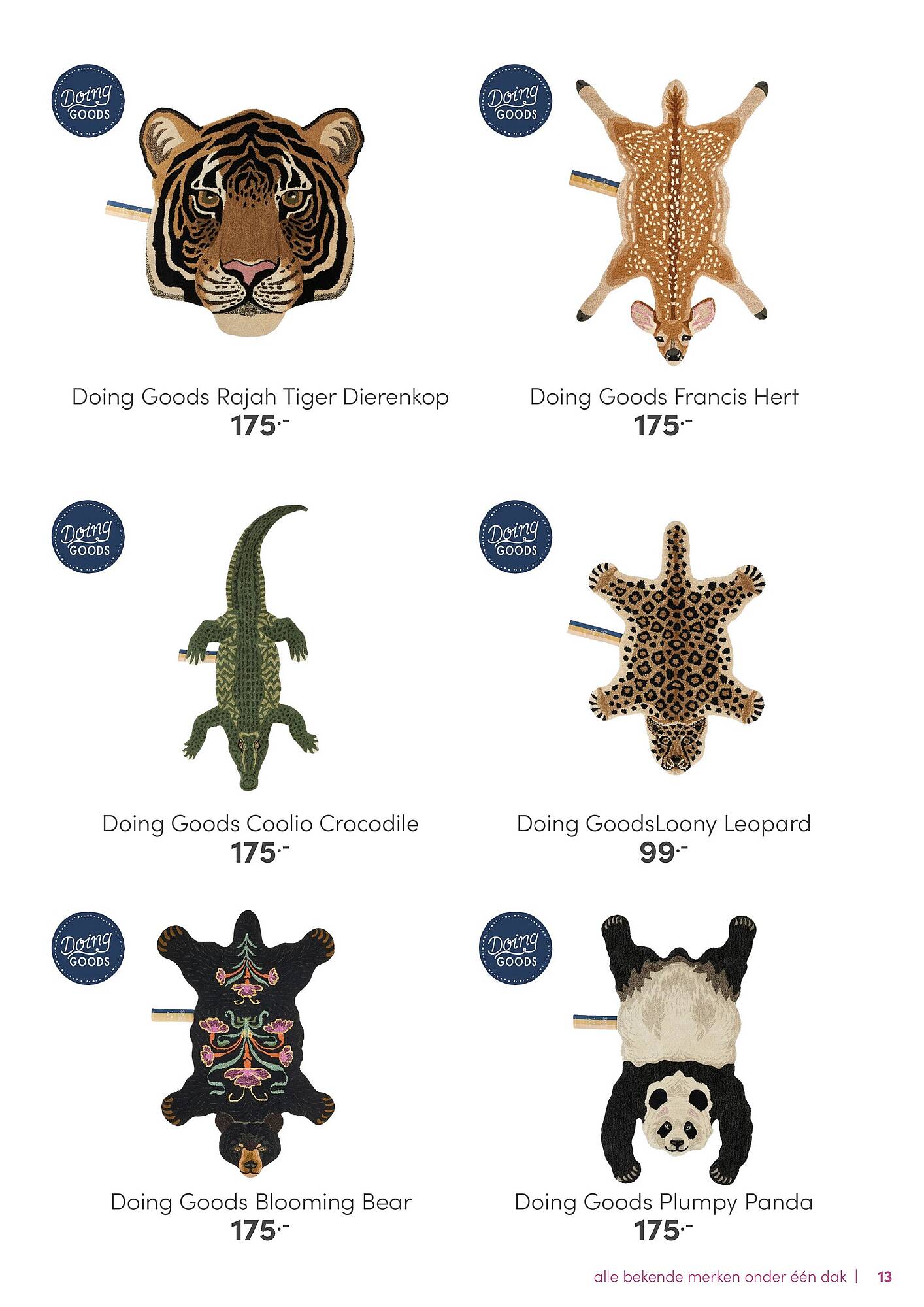Click the Doing Goods badge beside deer
Image resolution: width=924 pixels, height=1307 pixels.
pos(515,101)
